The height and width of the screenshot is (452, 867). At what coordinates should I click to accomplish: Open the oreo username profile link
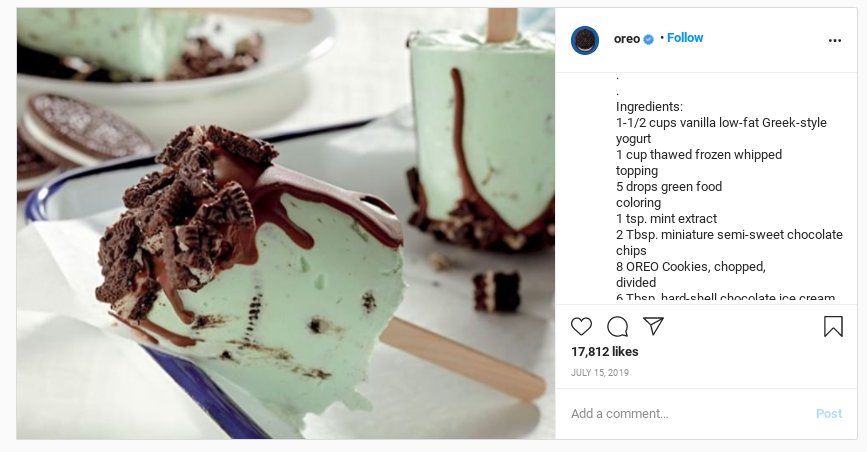(x=626, y=39)
